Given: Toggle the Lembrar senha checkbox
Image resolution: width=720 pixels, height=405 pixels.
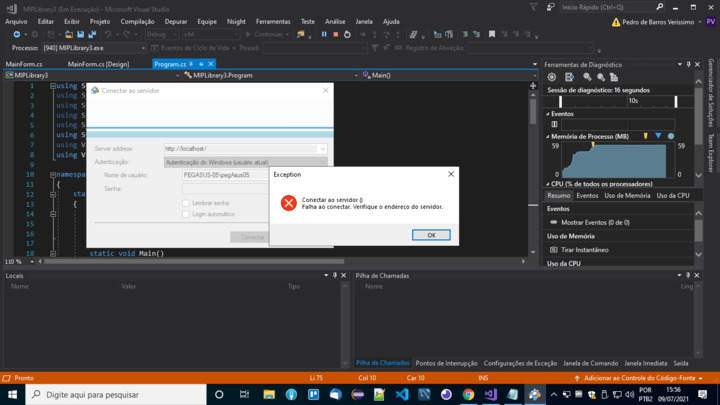Looking at the screenshot, I should point(186,203).
